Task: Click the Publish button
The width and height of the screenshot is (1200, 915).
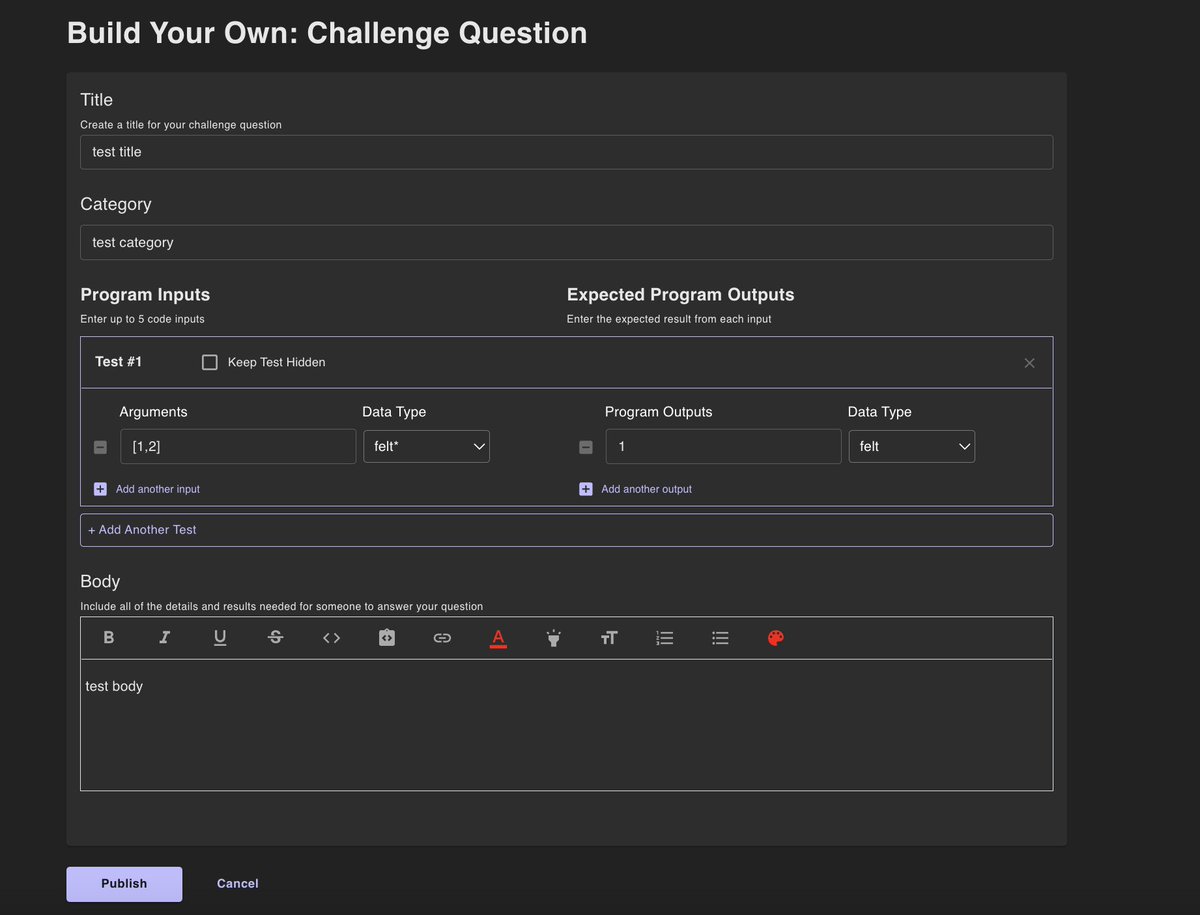Action: pos(124,884)
